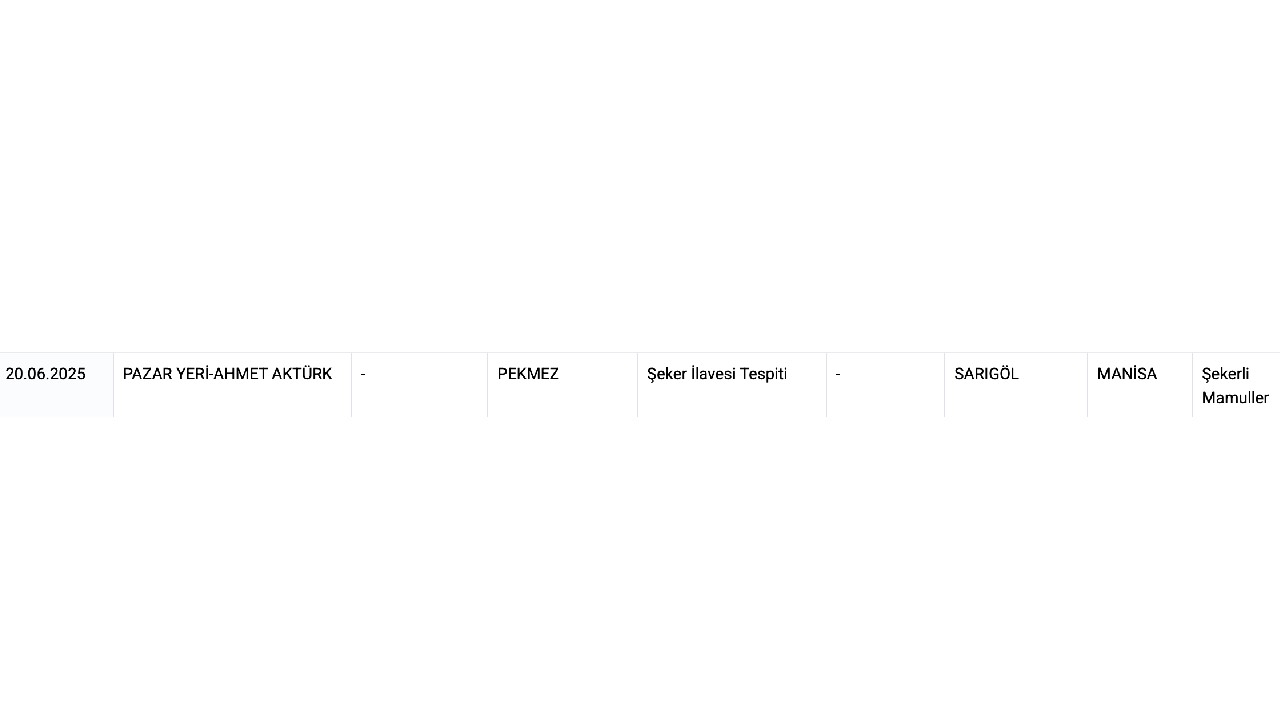Select the Şeker İlavesi Tespiti cell
Screen dimensions: 1280x720
pyautogui.click(x=732, y=385)
